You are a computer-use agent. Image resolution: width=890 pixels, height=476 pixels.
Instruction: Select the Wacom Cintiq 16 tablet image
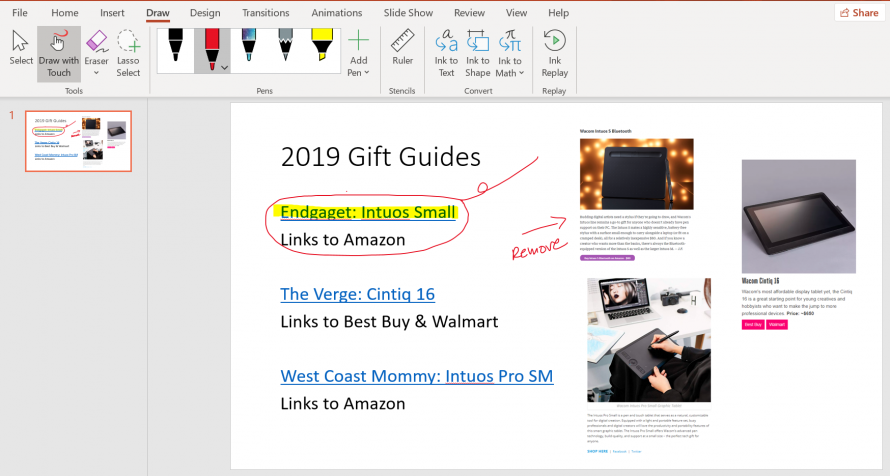(x=799, y=216)
